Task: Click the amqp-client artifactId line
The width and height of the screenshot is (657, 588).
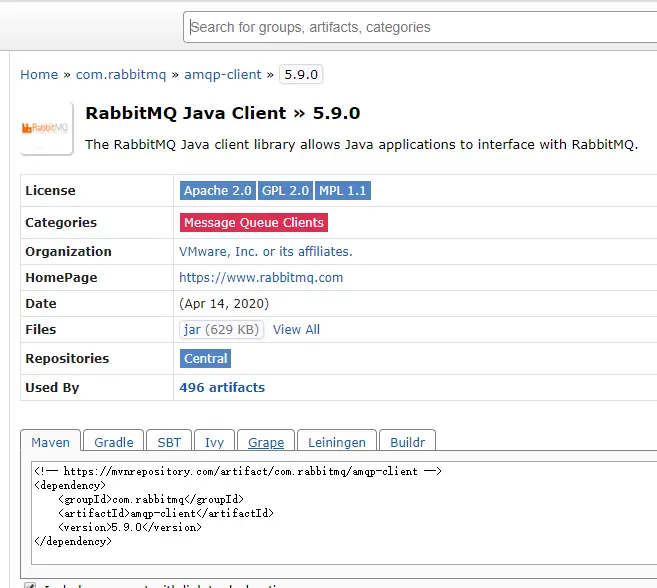Action: pyautogui.click(x=166, y=513)
